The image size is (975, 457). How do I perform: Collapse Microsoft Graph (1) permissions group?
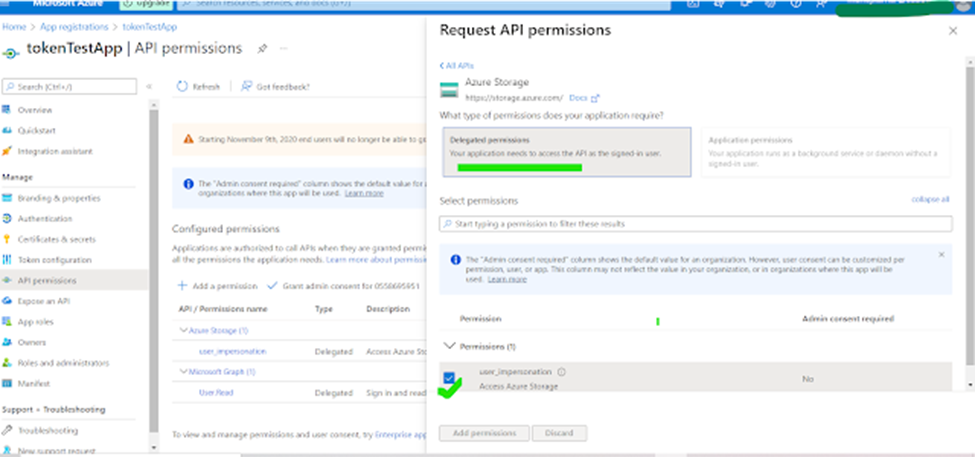tap(183, 371)
